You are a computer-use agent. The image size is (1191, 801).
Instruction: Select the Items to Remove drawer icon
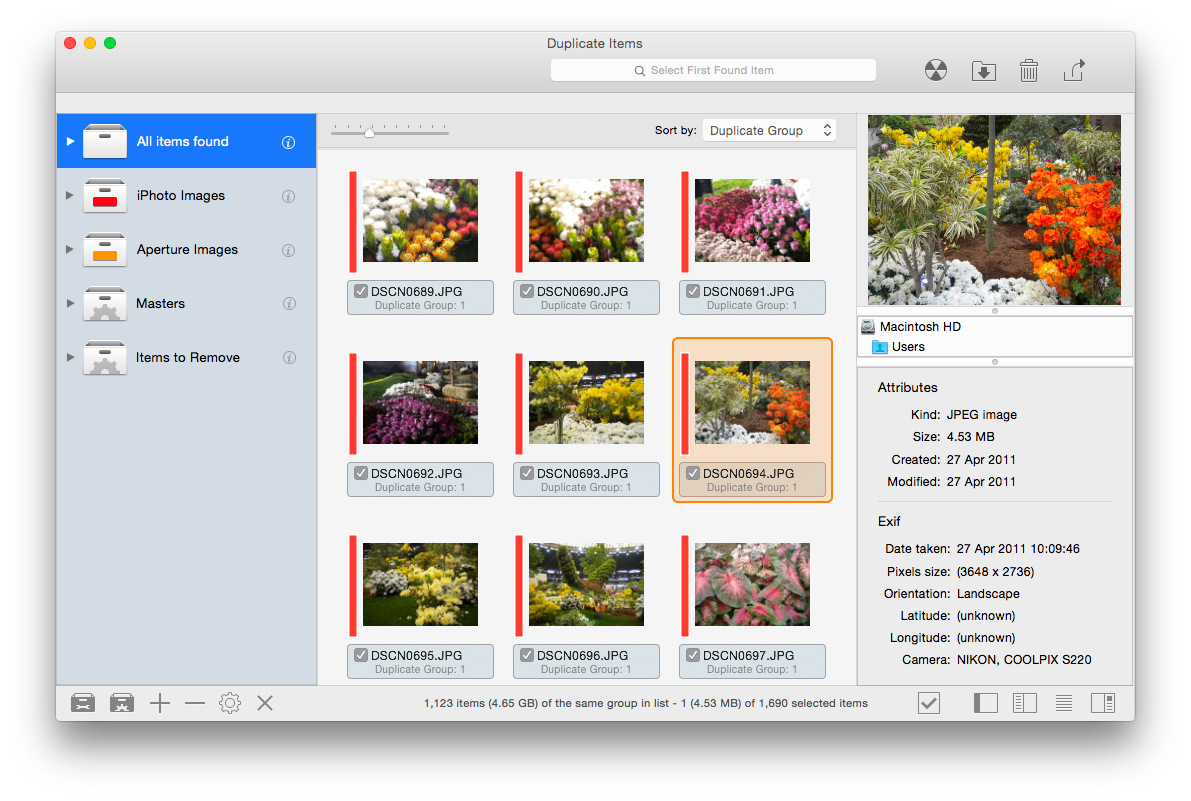tap(105, 358)
